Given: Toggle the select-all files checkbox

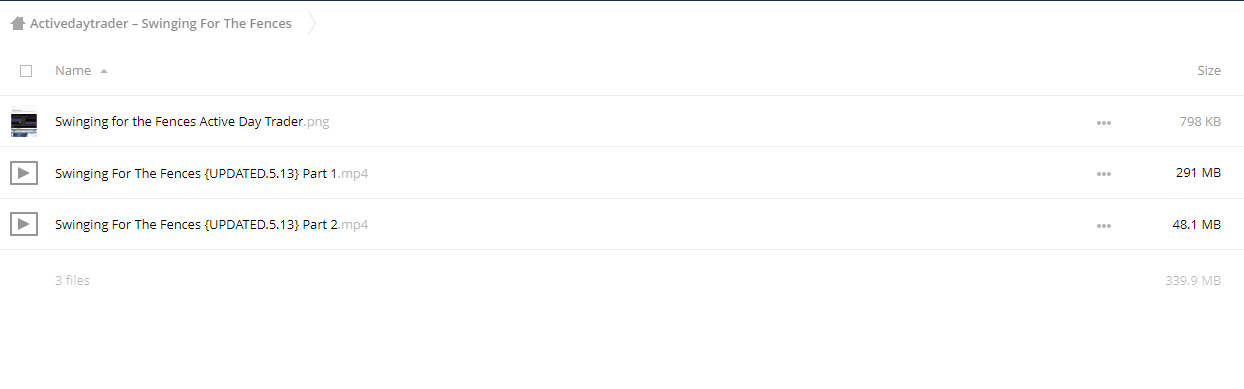Looking at the screenshot, I should coord(26,71).
